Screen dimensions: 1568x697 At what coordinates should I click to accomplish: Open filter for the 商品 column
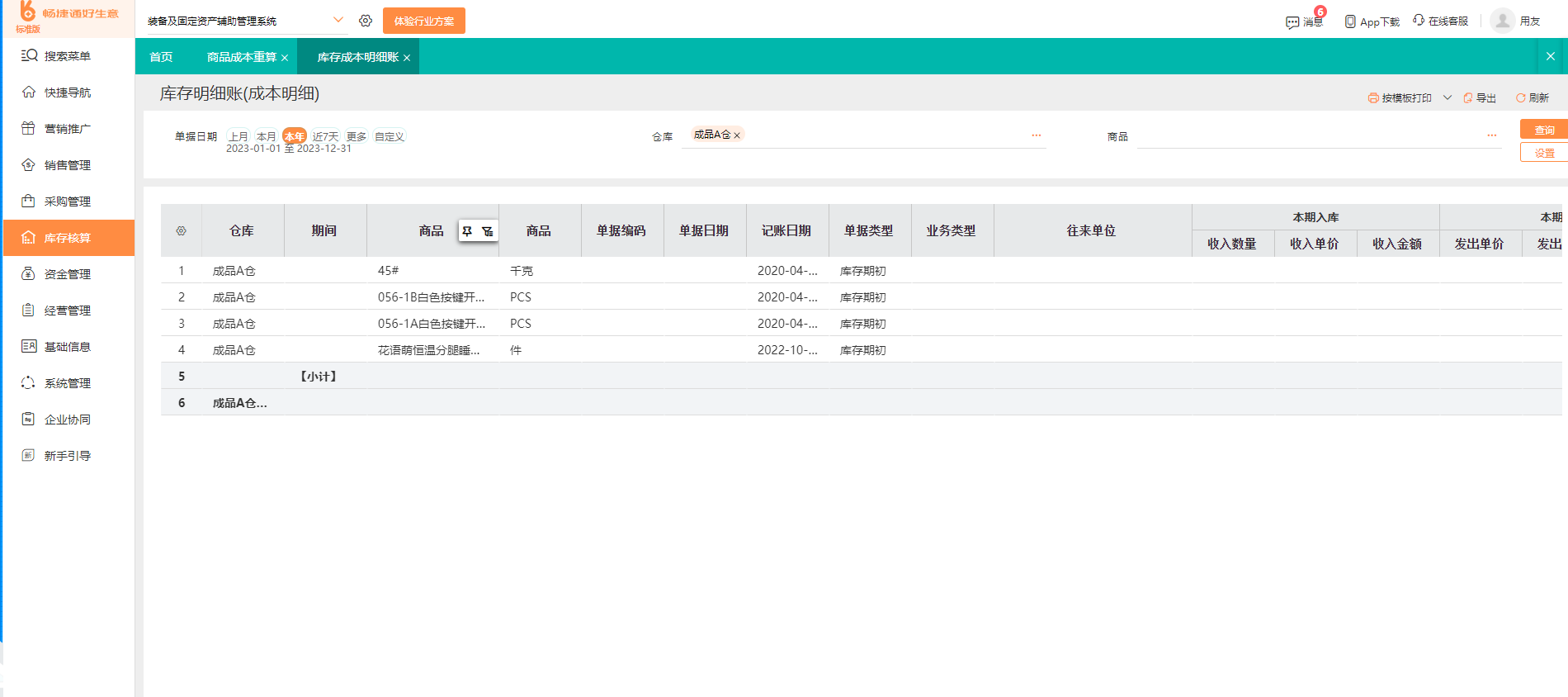[x=488, y=231]
